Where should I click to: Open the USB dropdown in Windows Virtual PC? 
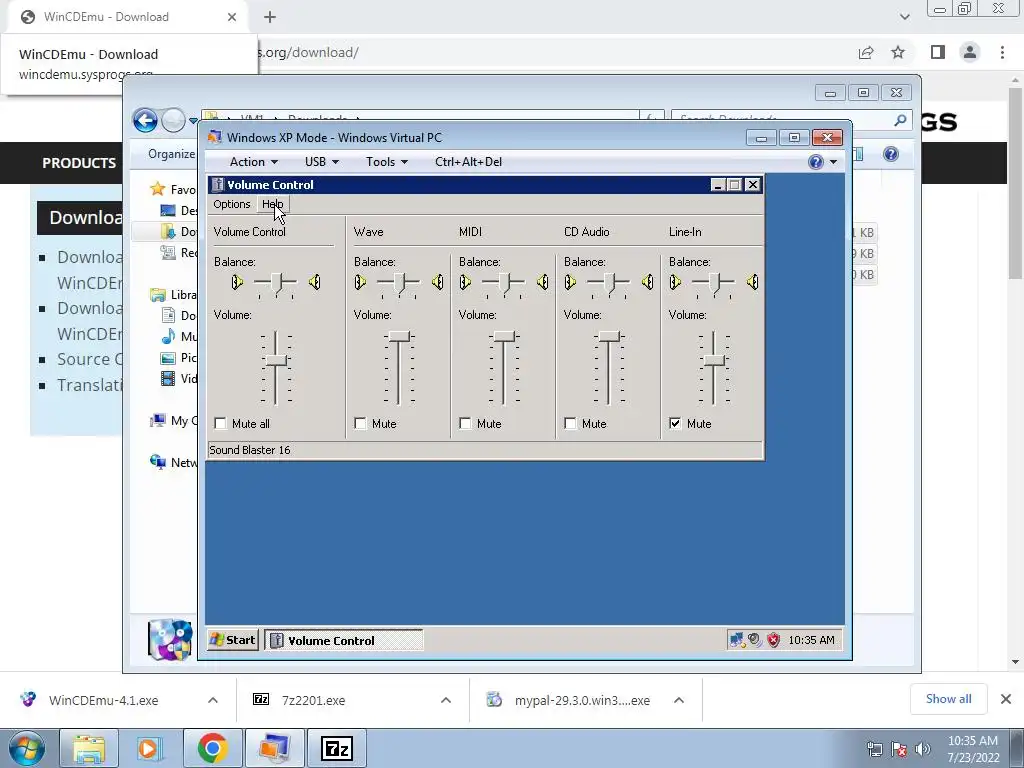tap(322, 162)
